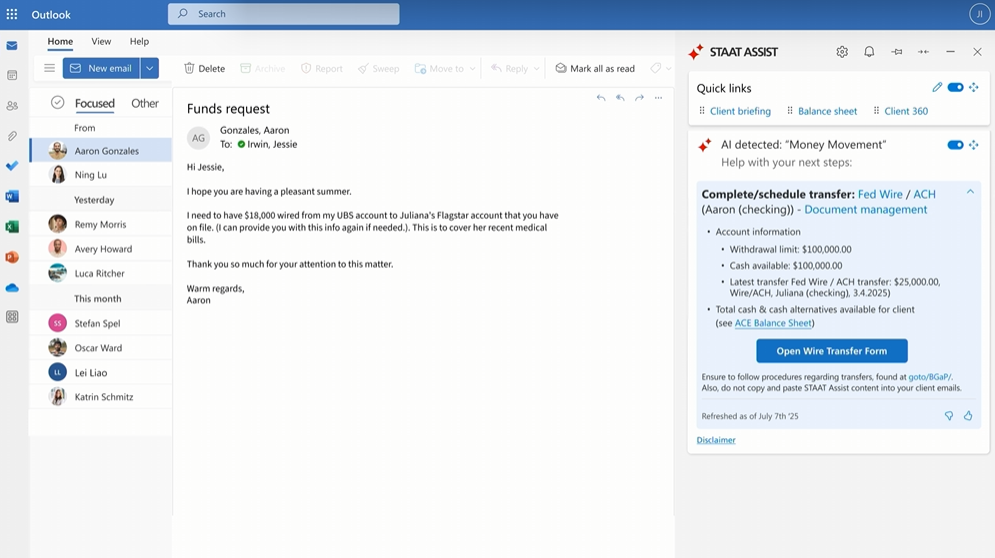The height and width of the screenshot is (558, 995).
Task: Switch to the View ribbon tab
Action: coord(101,41)
